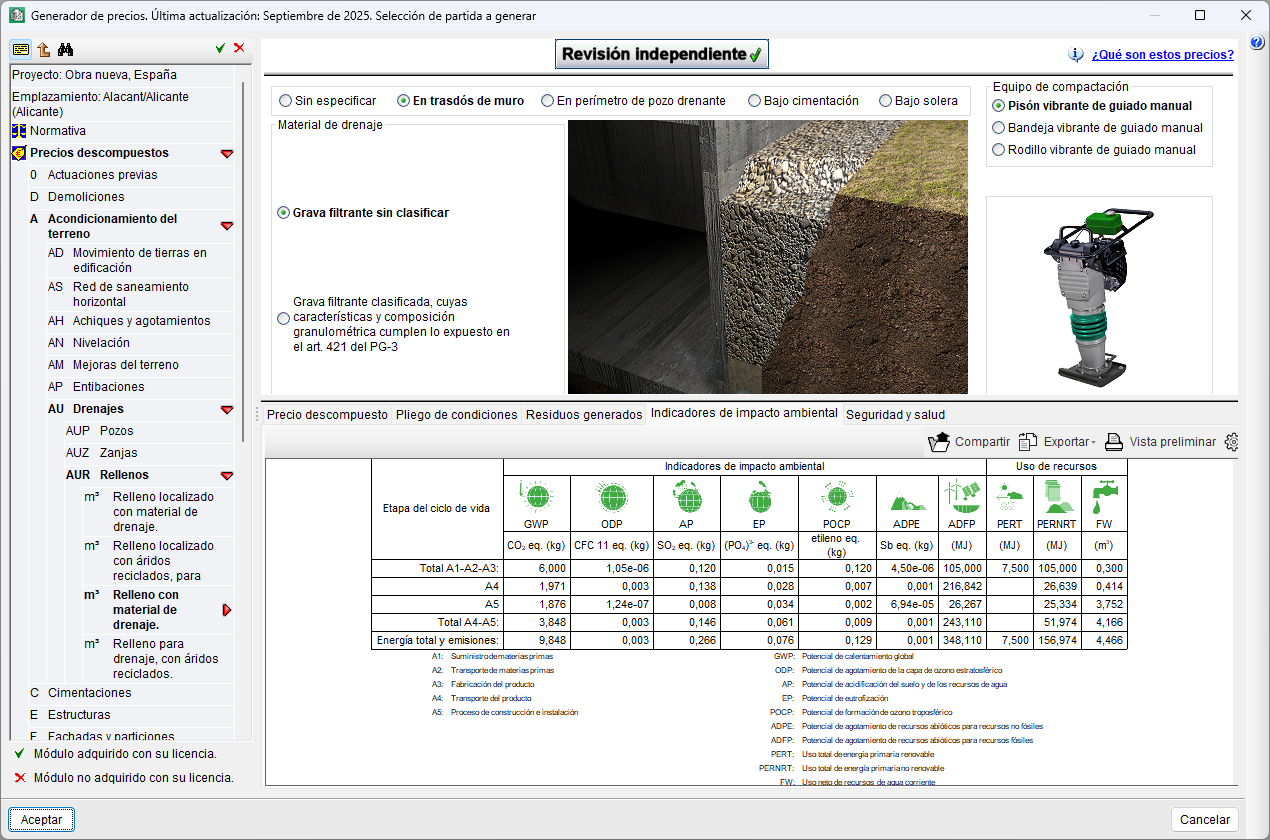Open '¿Qué son estos precios?' link

pos(1162,55)
